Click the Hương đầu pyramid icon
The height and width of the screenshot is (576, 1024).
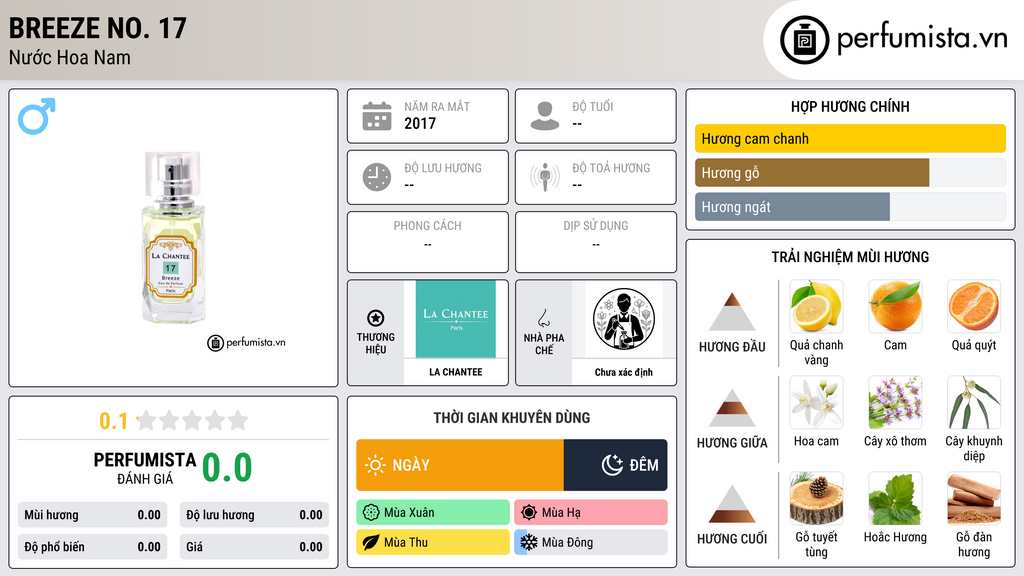click(x=732, y=312)
